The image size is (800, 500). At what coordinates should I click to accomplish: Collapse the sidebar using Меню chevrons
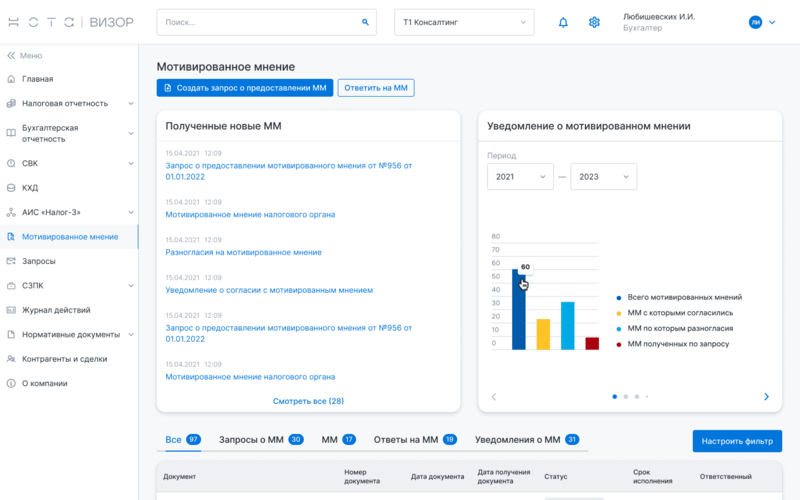[11, 56]
